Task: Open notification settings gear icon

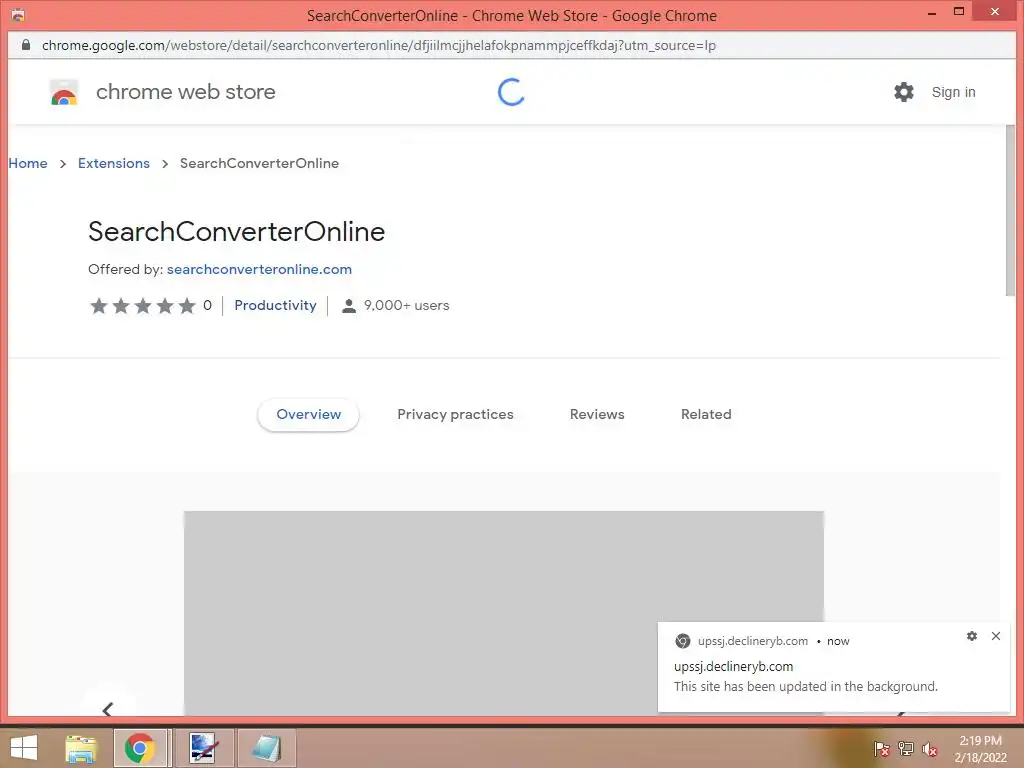Action: coord(972,636)
